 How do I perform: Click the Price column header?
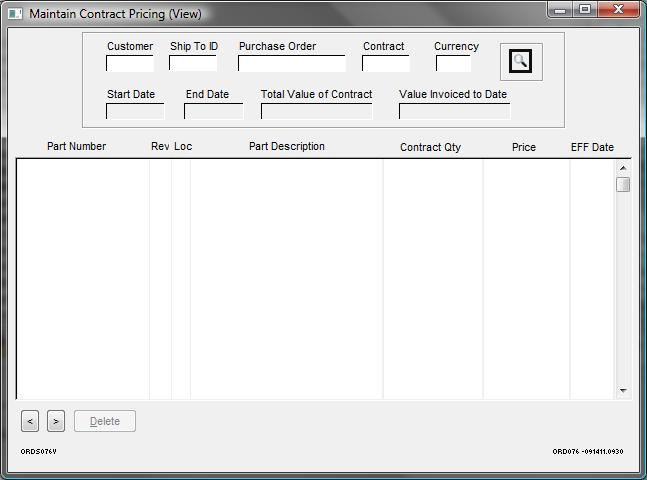coord(524,147)
